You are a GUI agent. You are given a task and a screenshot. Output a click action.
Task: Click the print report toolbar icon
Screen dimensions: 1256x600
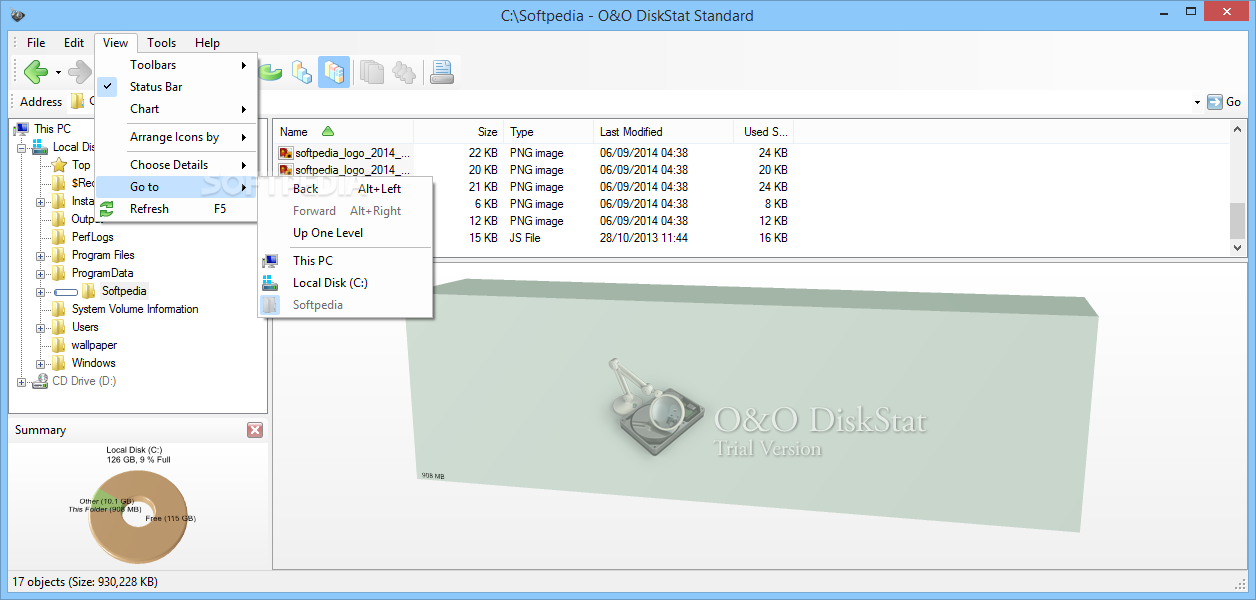[x=442, y=72]
